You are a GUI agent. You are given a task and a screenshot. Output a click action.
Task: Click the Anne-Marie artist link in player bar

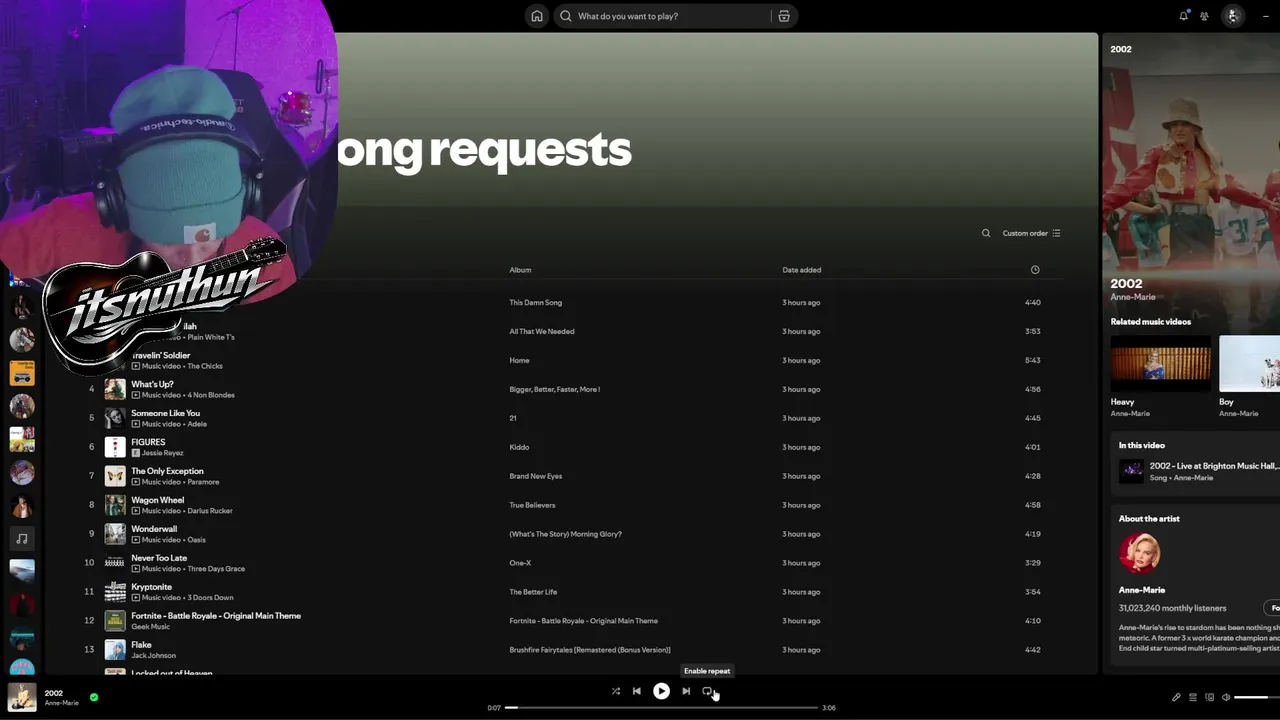click(x=61, y=703)
